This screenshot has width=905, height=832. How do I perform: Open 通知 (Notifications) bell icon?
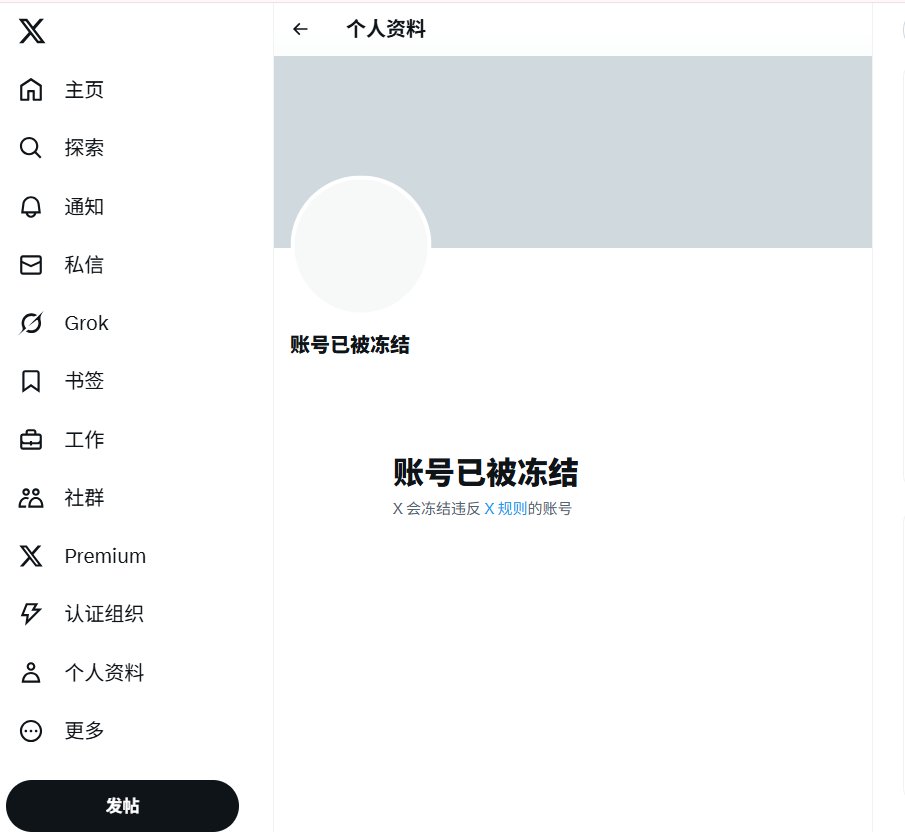point(30,207)
